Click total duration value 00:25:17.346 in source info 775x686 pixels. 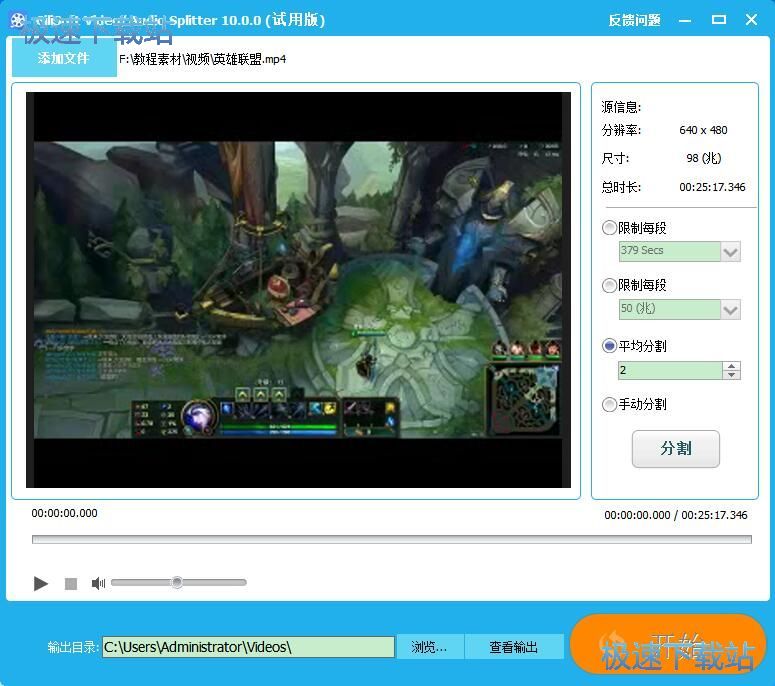pos(712,187)
